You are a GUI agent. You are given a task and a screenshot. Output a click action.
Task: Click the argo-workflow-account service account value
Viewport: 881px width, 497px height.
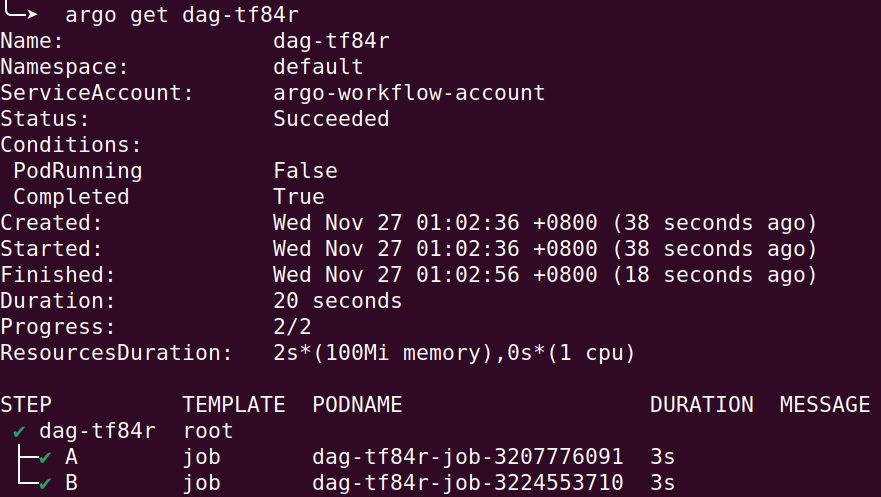(409, 93)
